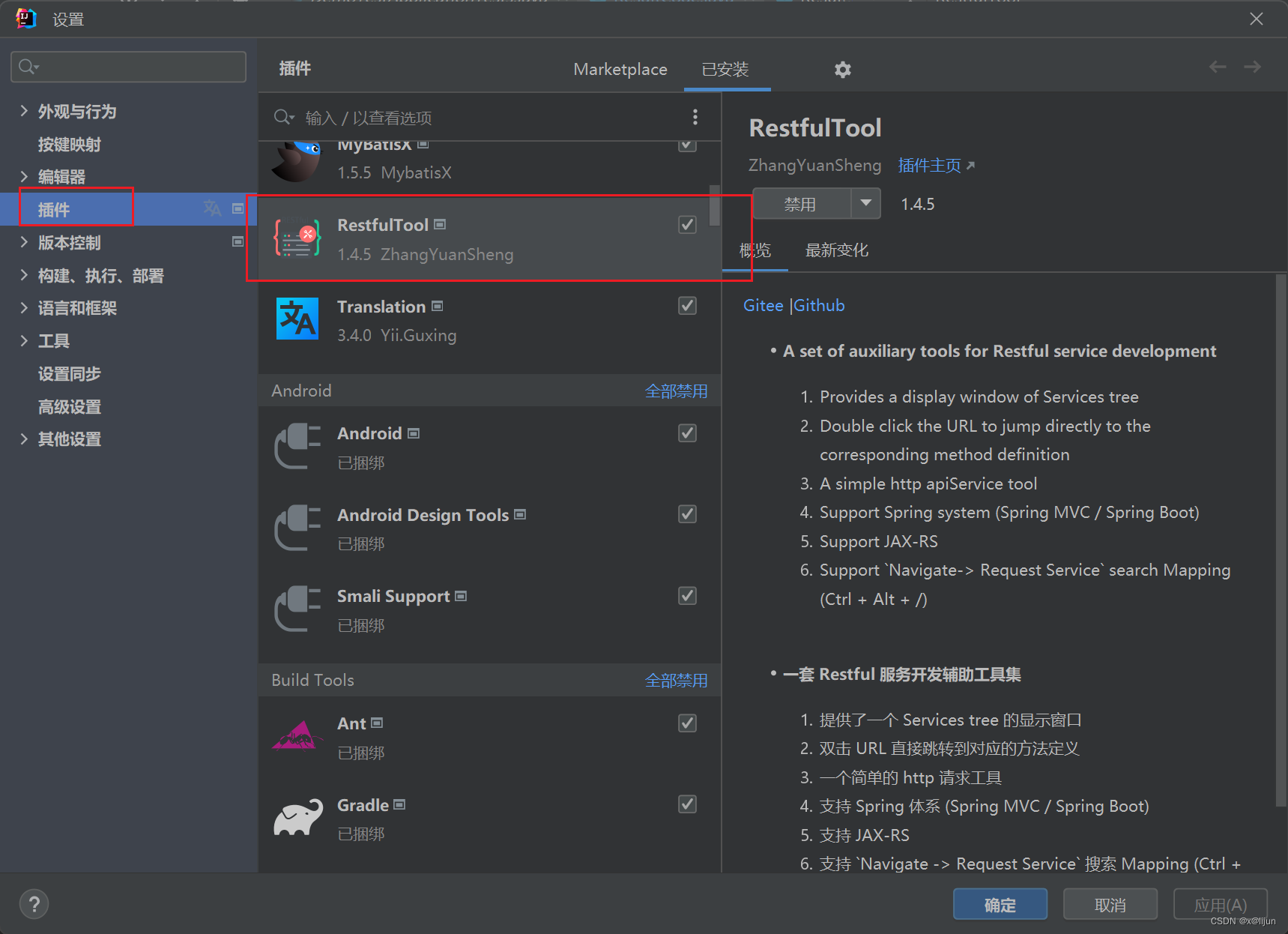Click the Ant build tool icon
The width and height of the screenshot is (1288, 934).
297,735
